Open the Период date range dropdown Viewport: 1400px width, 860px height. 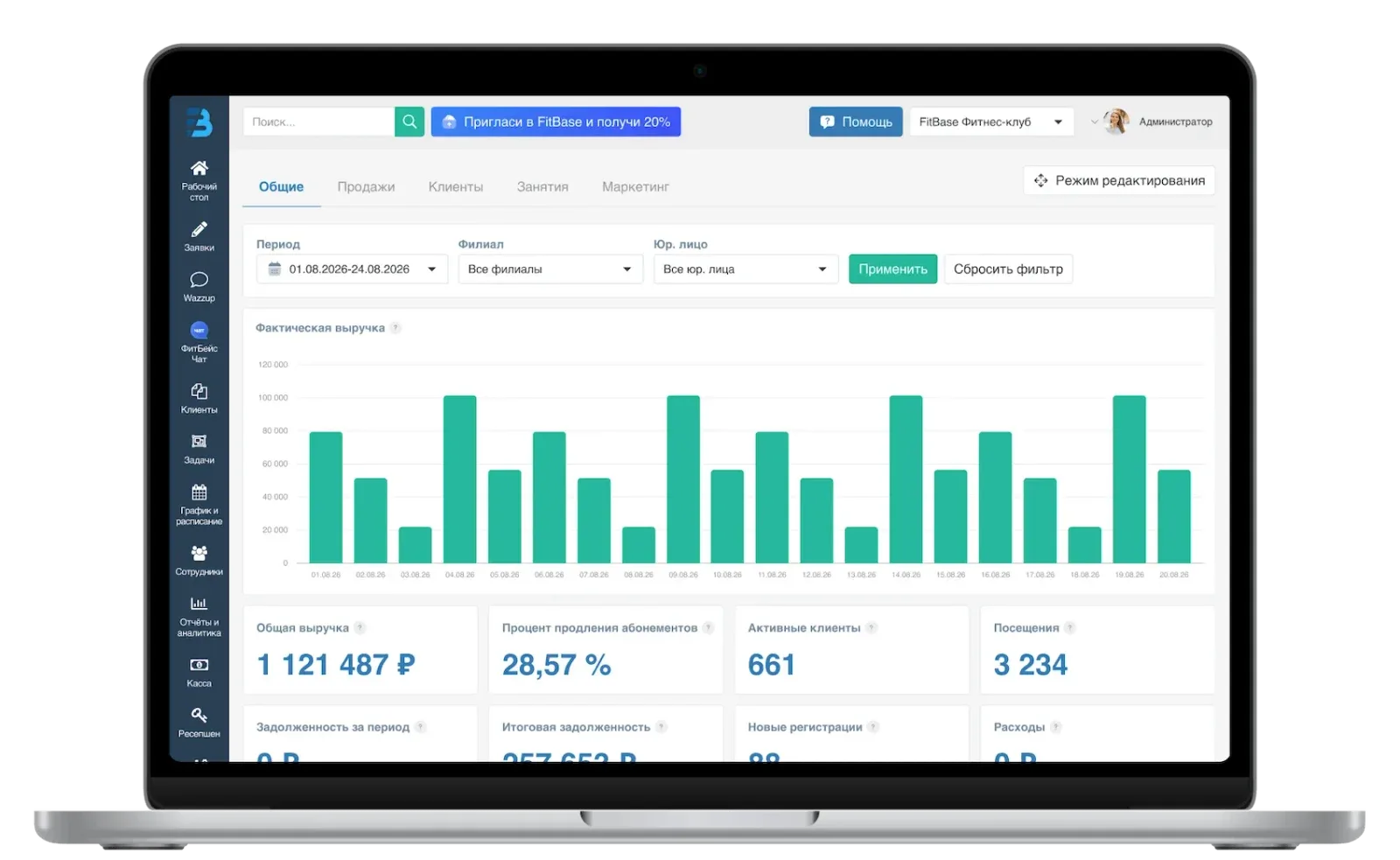352,269
